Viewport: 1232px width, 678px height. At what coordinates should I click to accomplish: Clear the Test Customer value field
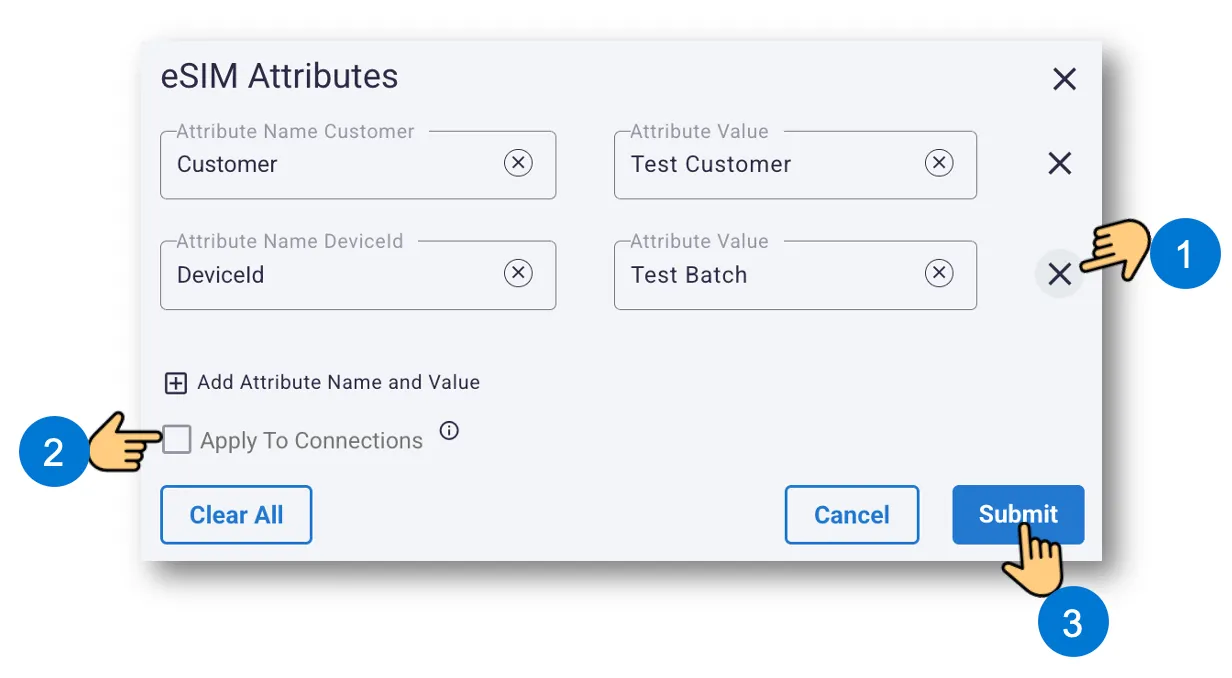click(x=939, y=163)
